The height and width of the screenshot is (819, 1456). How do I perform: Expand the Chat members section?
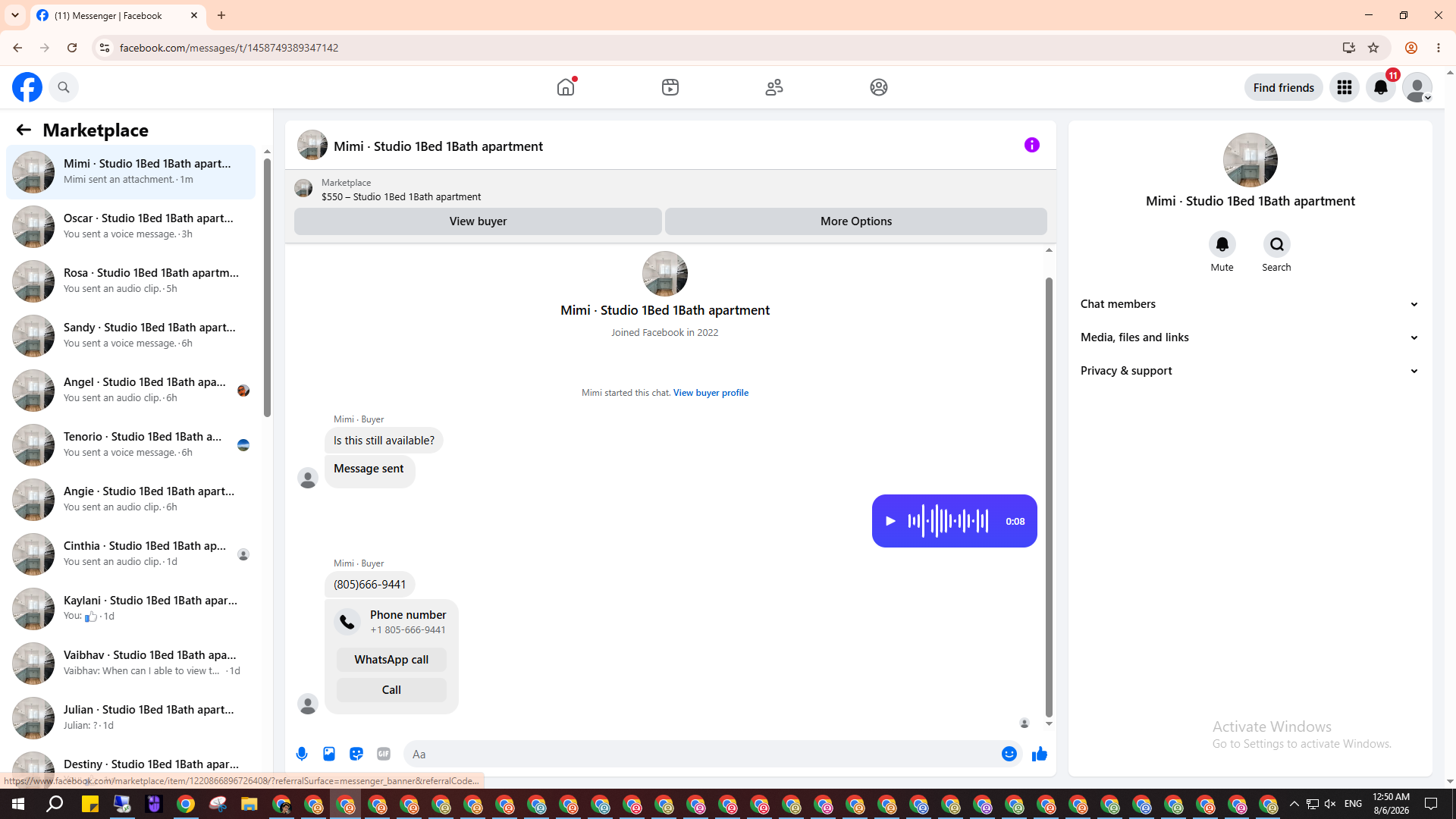pyautogui.click(x=1250, y=304)
